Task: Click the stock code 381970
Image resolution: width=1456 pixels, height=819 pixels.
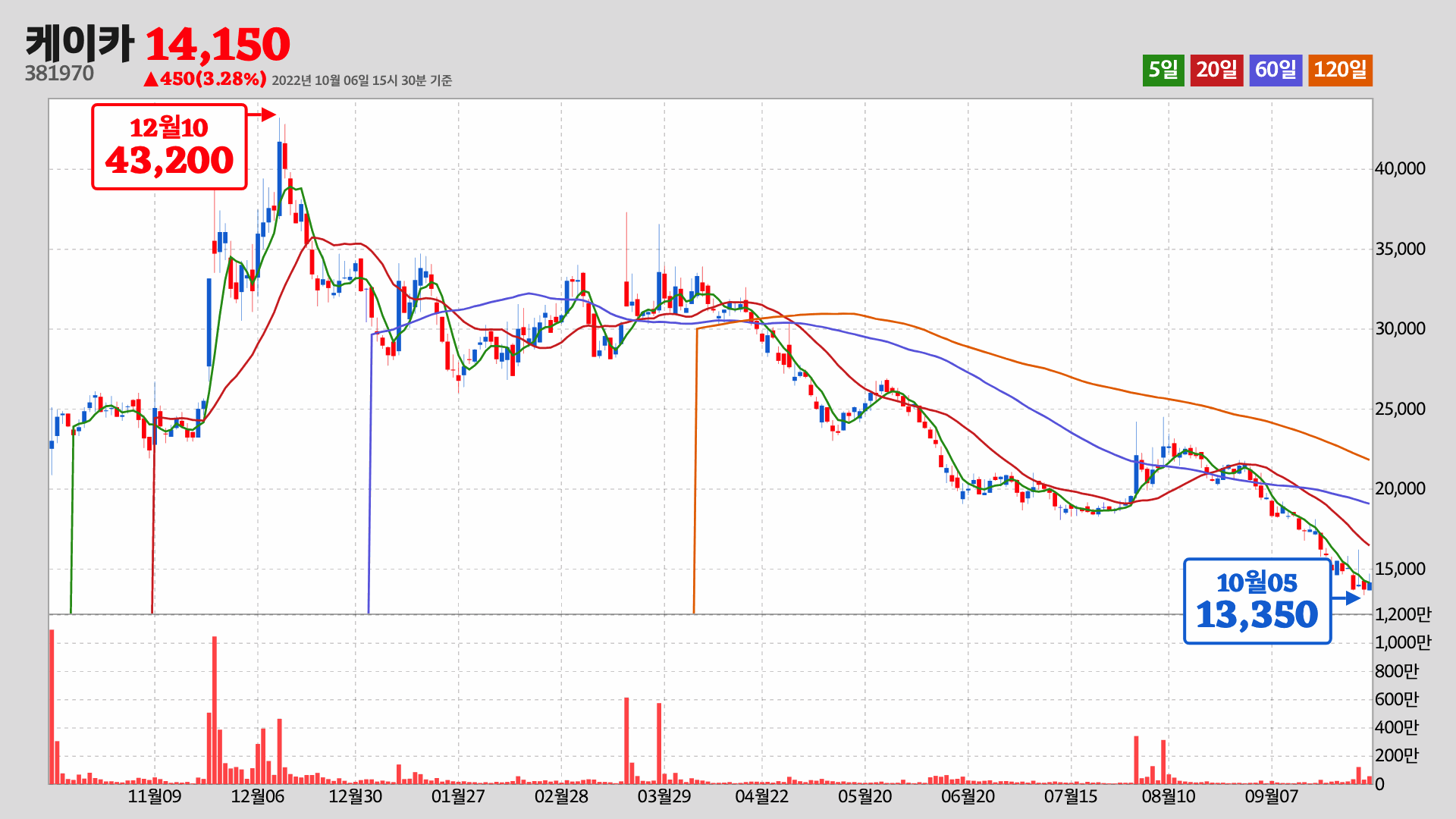Action: point(59,74)
